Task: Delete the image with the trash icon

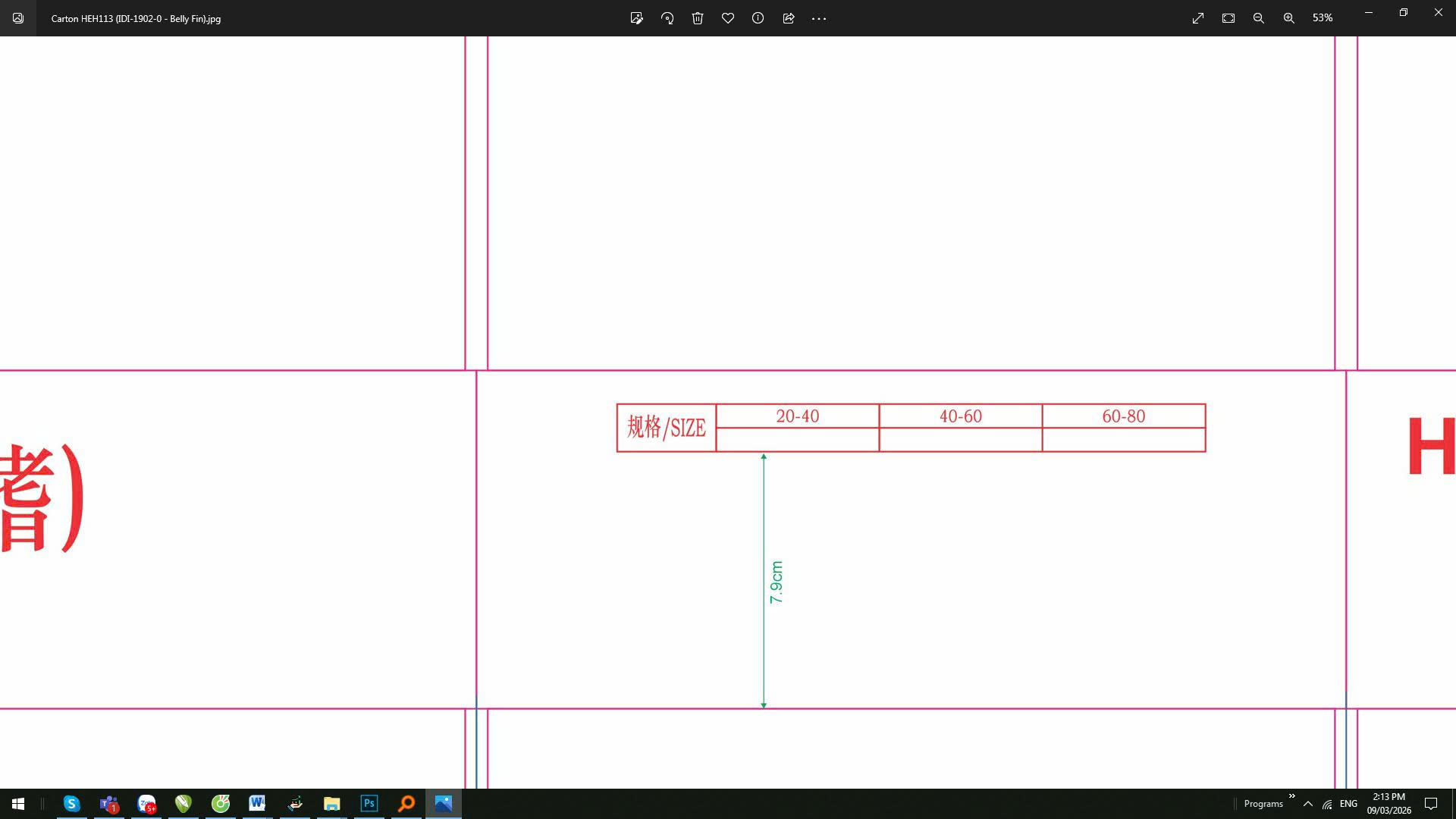Action: 698,18
